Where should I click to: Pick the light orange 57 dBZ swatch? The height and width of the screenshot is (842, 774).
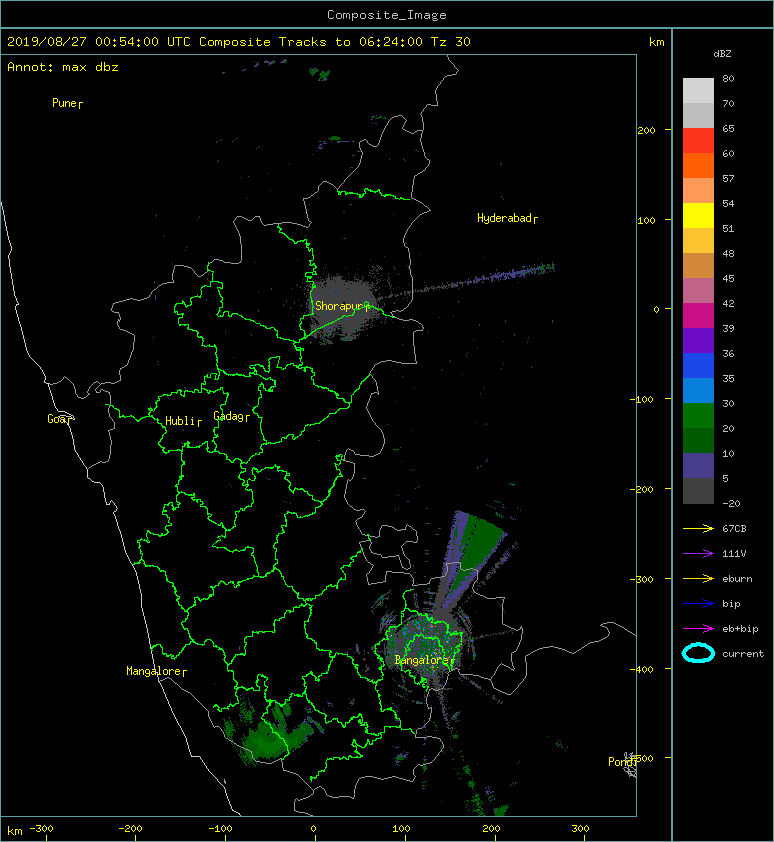coord(698,190)
